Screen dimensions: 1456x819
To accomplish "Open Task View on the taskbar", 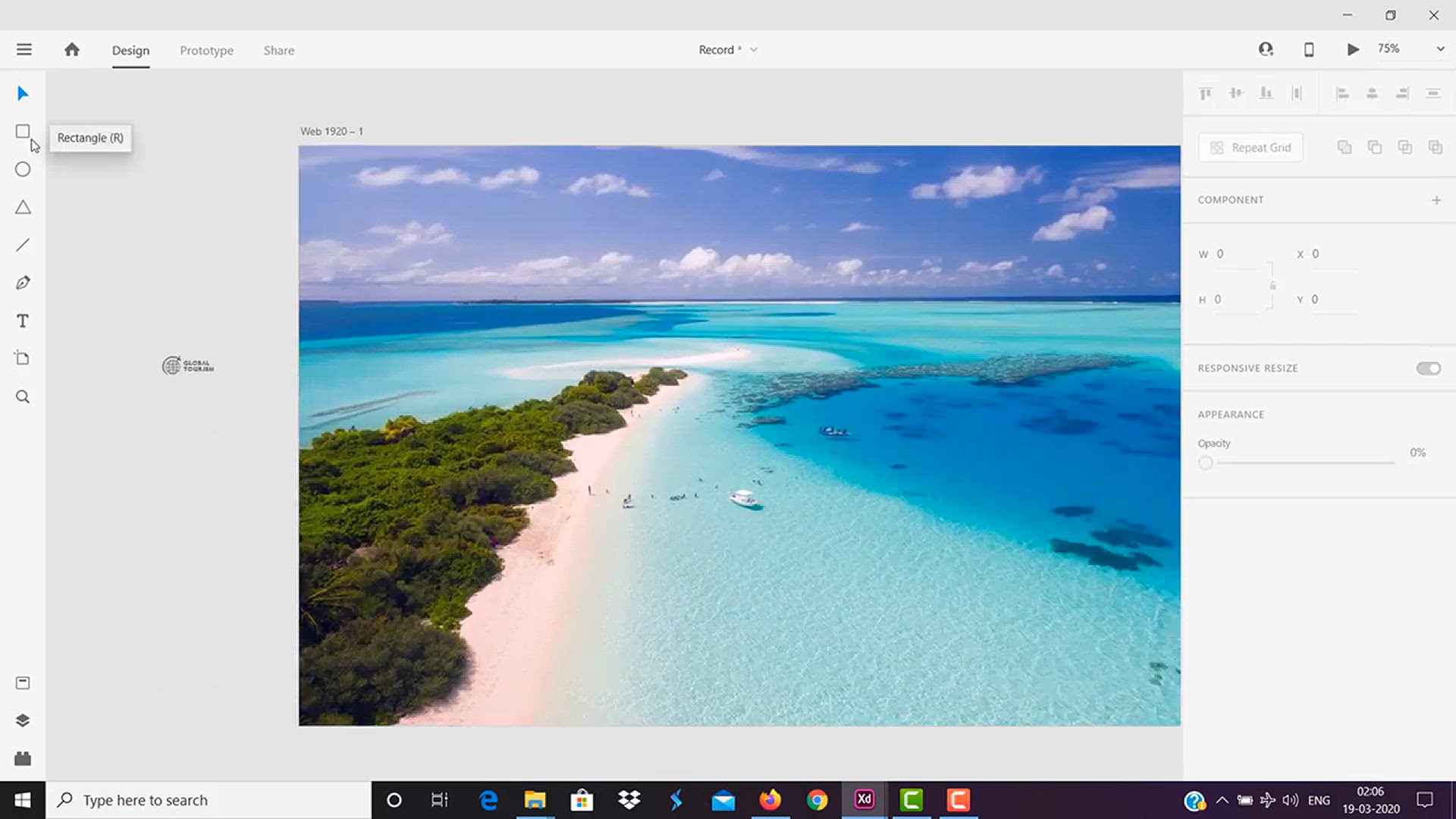I will pyautogui.click(x=440, y=800).
